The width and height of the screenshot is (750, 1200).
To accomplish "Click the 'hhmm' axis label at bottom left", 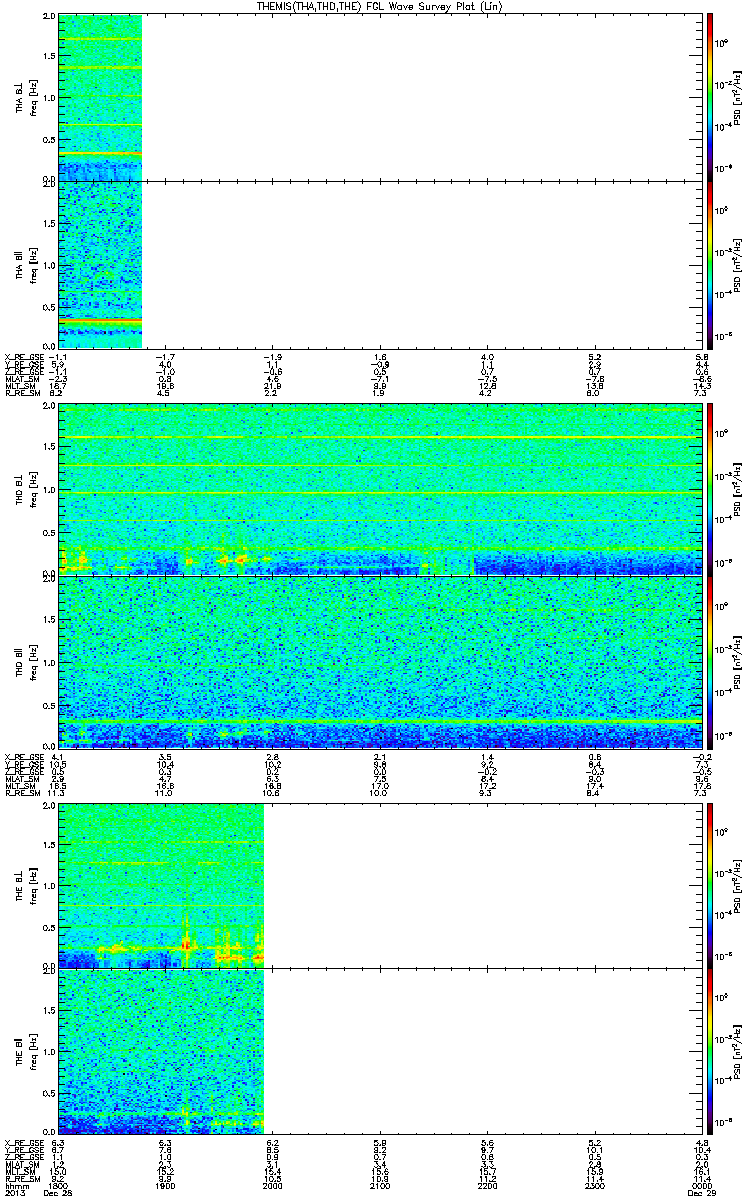I will pyautogui.click(x=16, y=1187).
